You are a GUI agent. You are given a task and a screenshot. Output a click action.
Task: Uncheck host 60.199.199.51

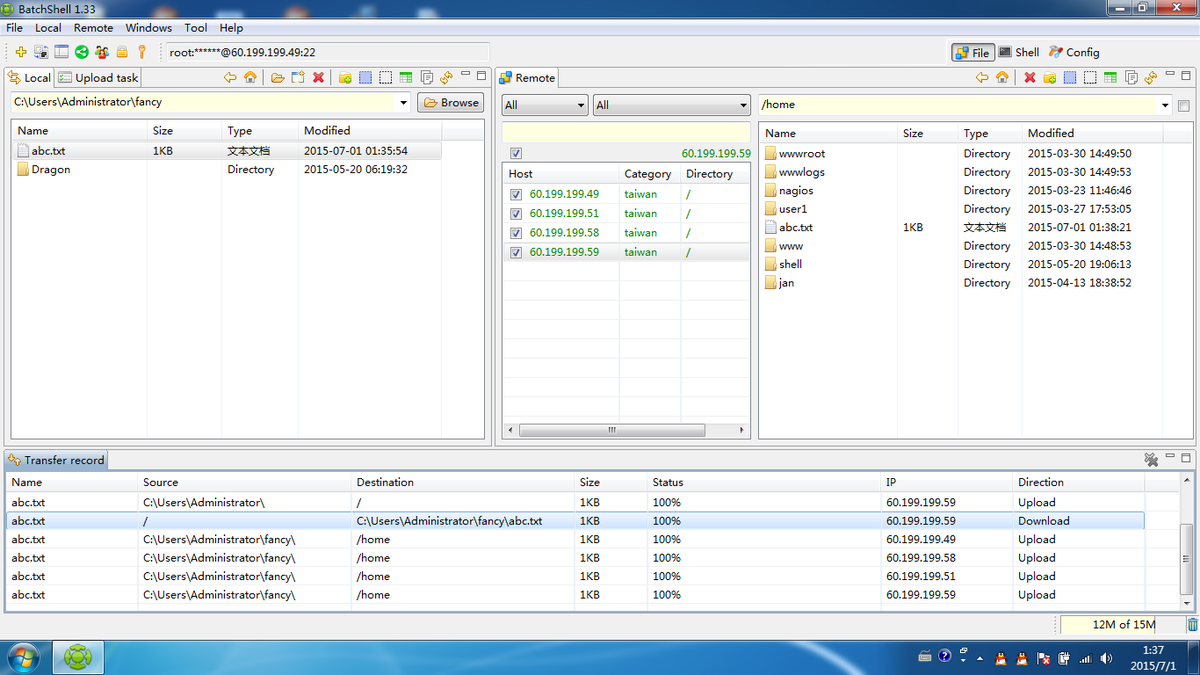coord(516,213)
